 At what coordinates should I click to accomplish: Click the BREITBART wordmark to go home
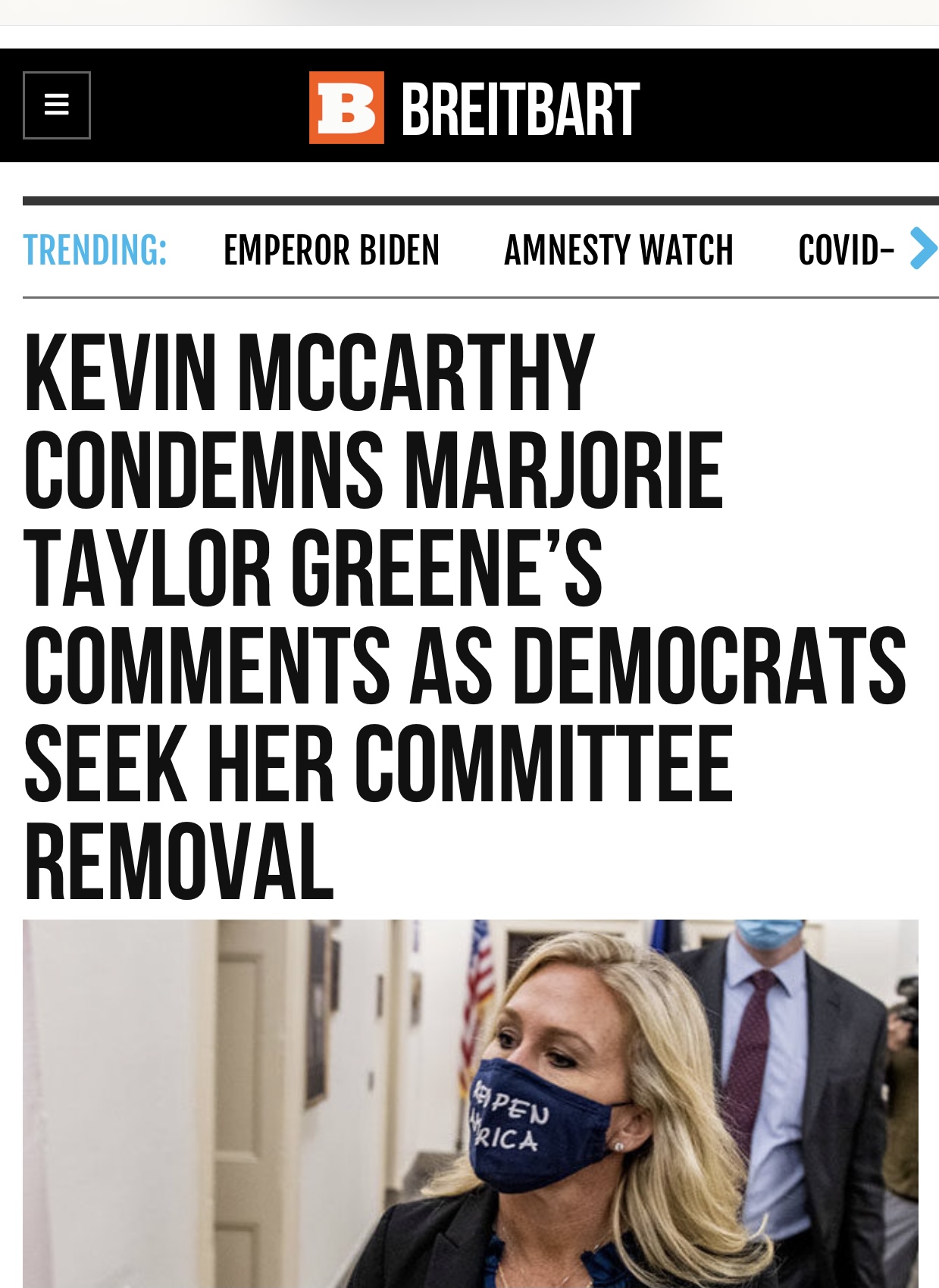click(520, 110)
